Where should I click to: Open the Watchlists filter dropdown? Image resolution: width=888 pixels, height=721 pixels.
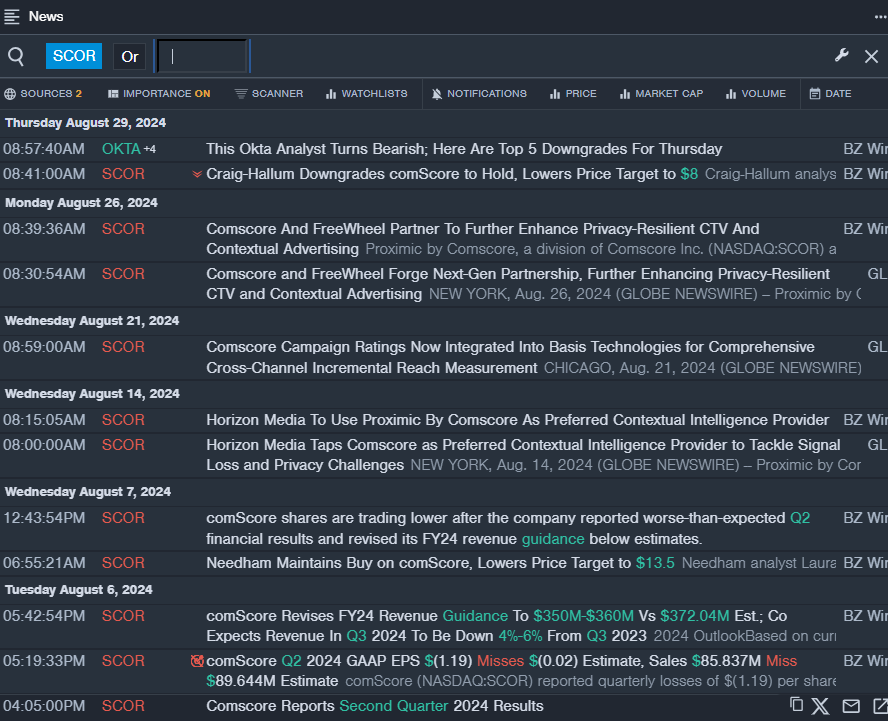[366, 94]
